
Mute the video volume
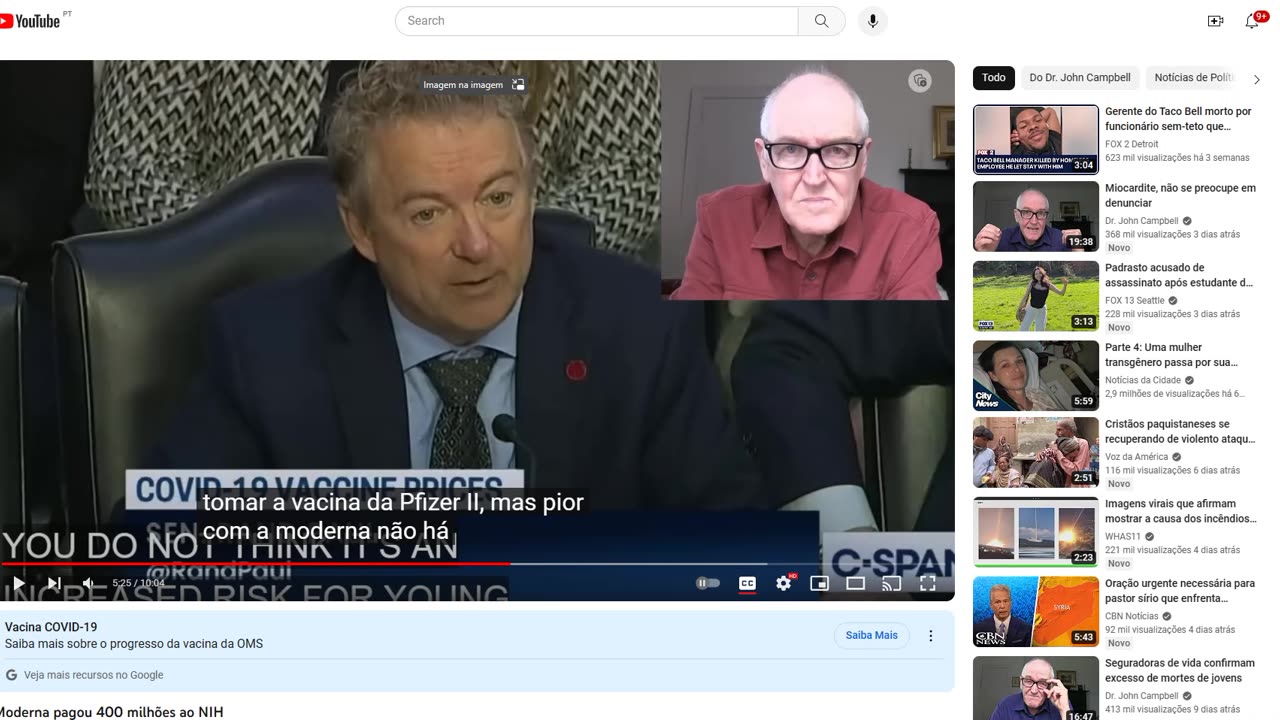point(89,583)
